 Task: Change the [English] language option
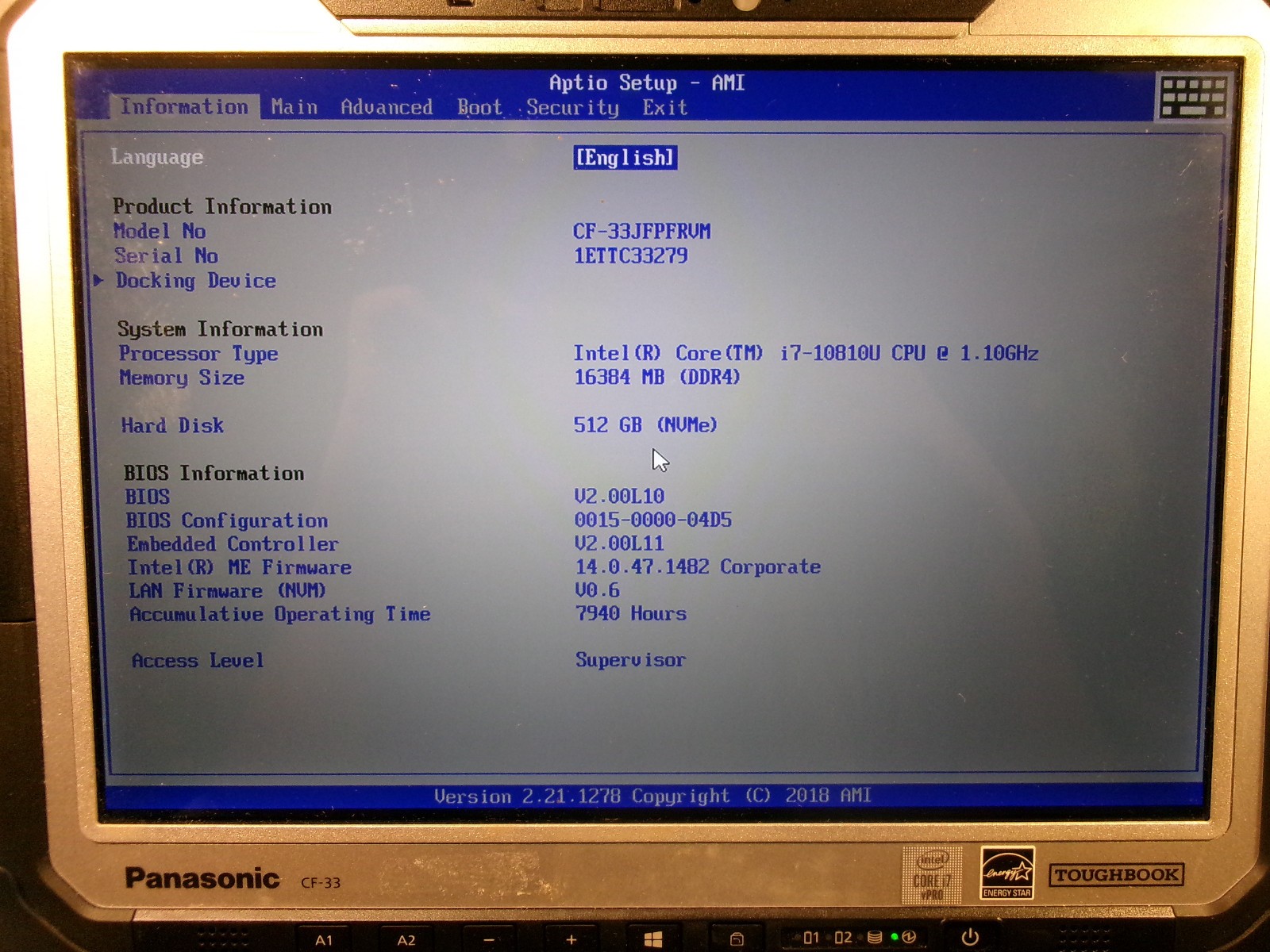point(625,157)
